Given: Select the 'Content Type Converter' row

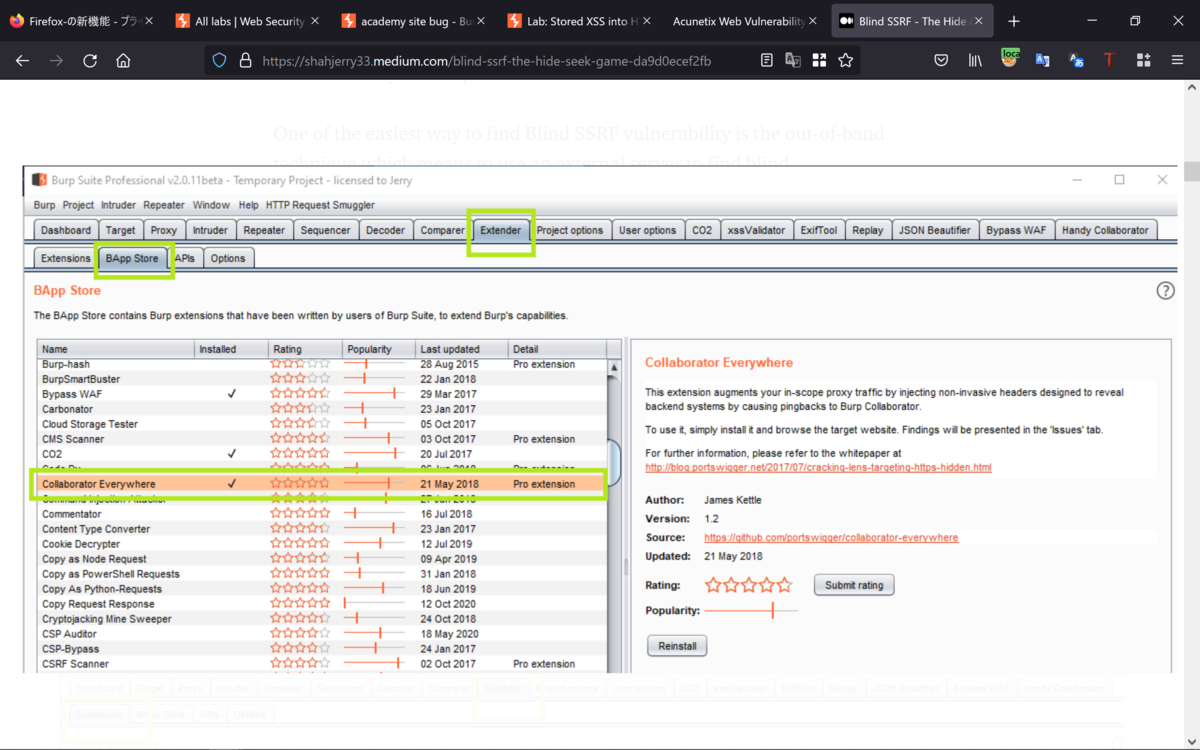Looking at the screenshot, I should (321, 529).
